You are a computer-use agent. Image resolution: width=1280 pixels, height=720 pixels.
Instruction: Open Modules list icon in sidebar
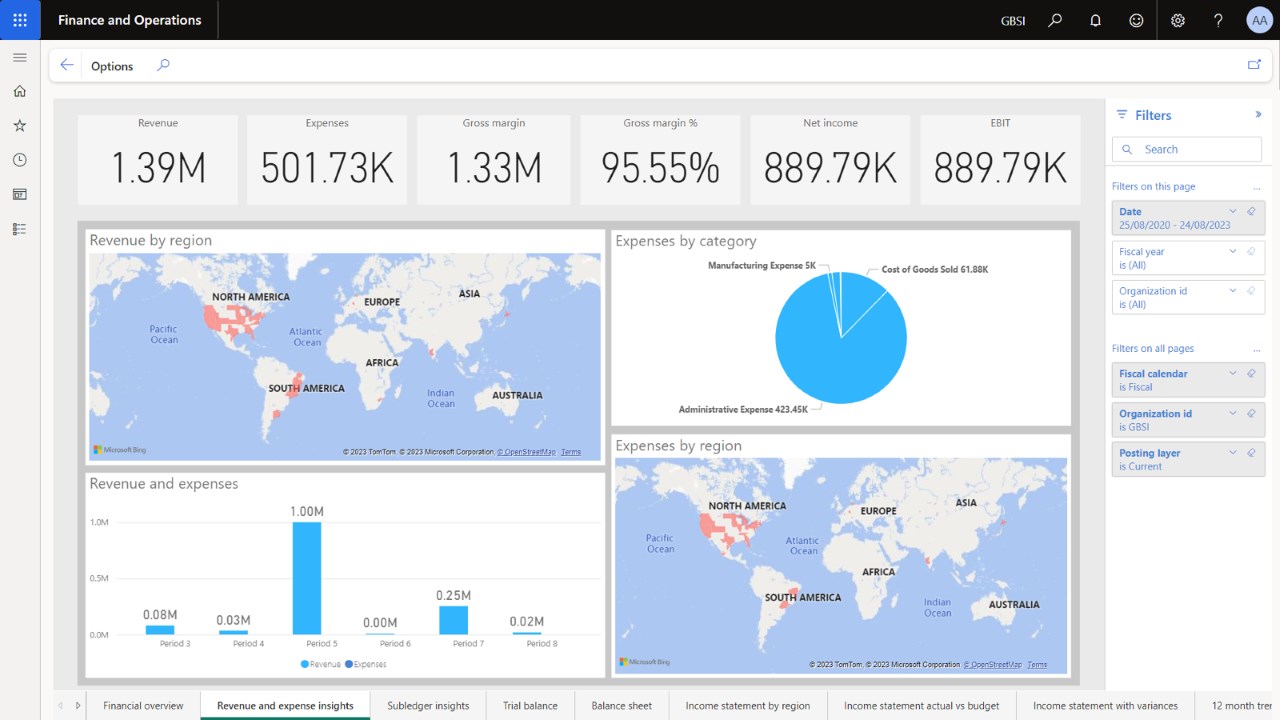[20, 229]
